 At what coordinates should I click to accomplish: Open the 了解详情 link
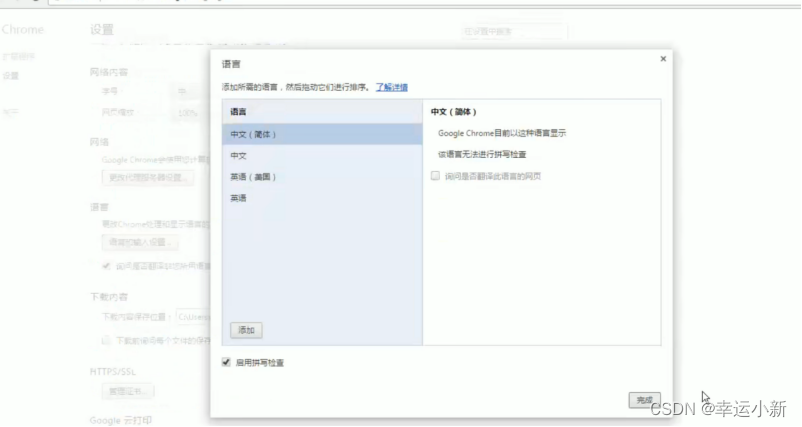coord(391,87)
